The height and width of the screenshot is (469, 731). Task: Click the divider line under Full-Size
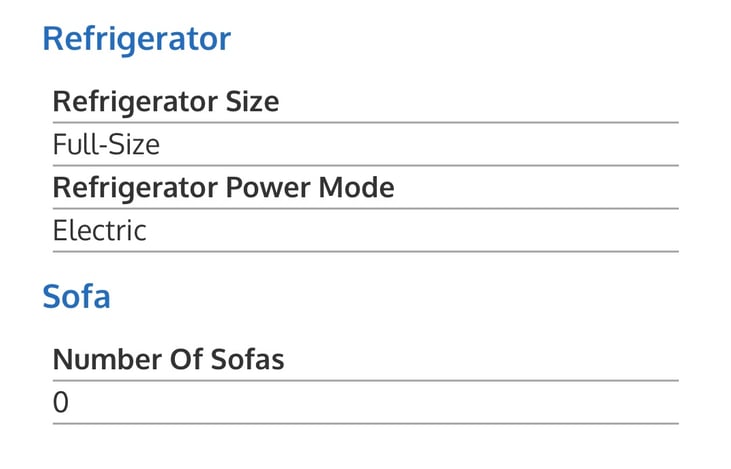[366, 166]
